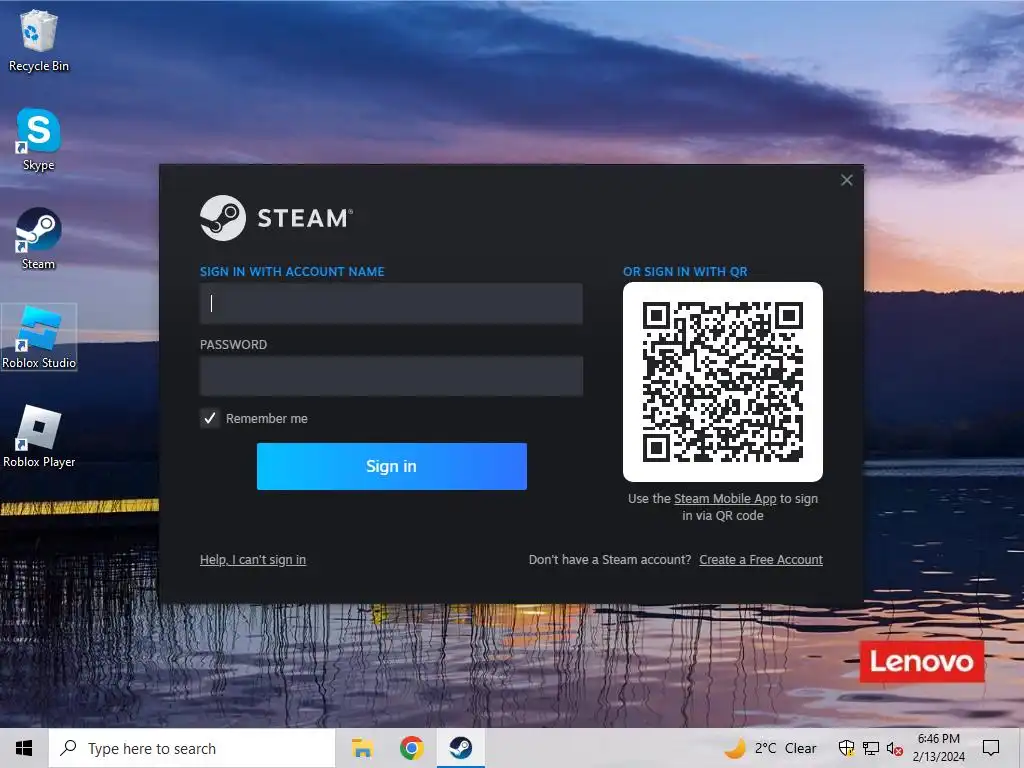1024x768 pixels.
Task: Click the Steam logo in the sign-in dialog
Action: point(276,218)
